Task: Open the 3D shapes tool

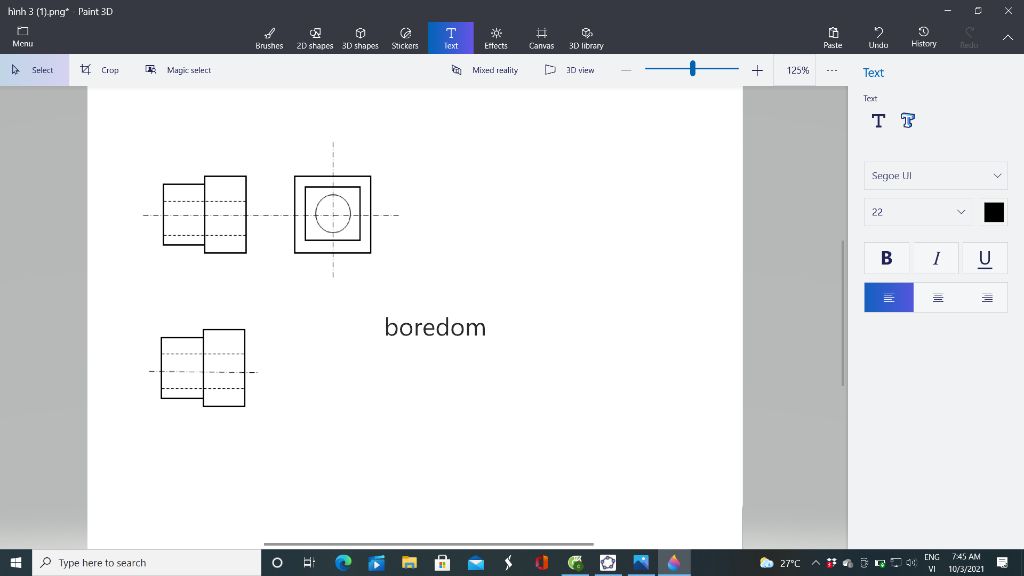Action: tap(360, 38)
